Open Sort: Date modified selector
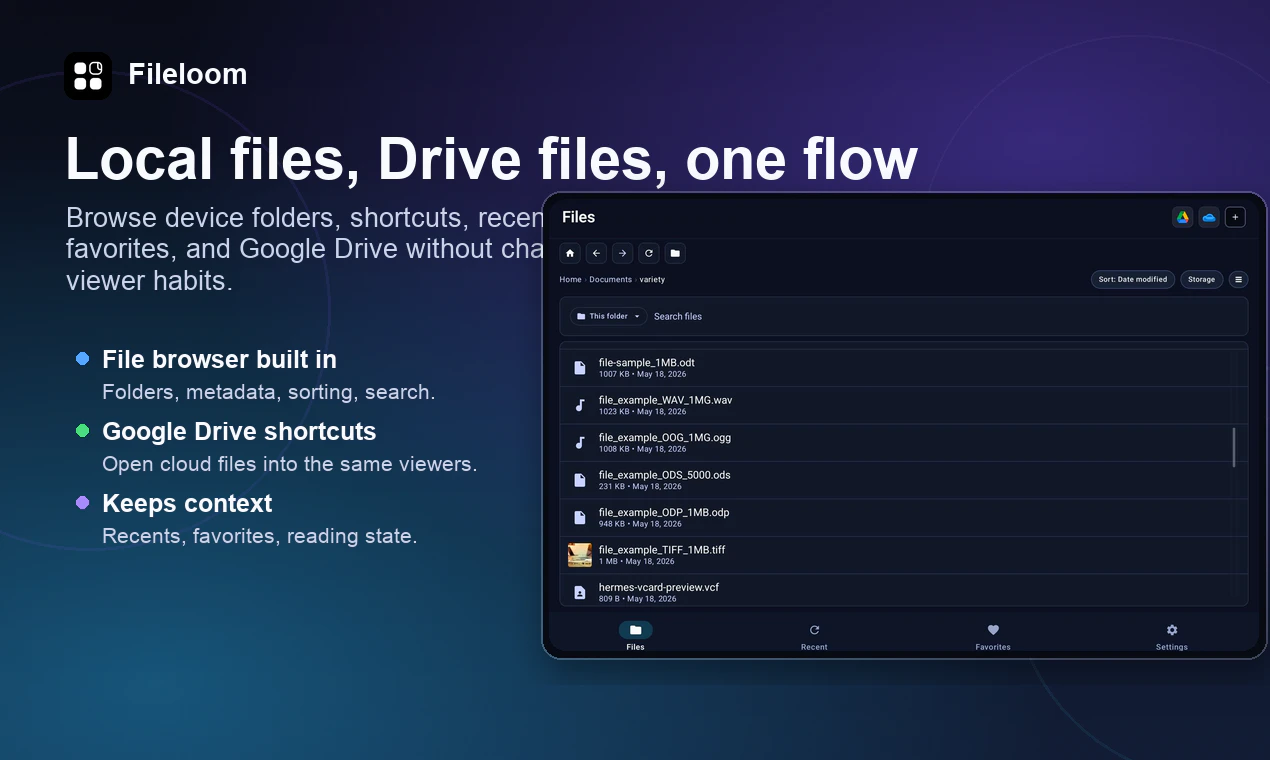Viewport: 1270px width, 760px height. pos(1133,280)
